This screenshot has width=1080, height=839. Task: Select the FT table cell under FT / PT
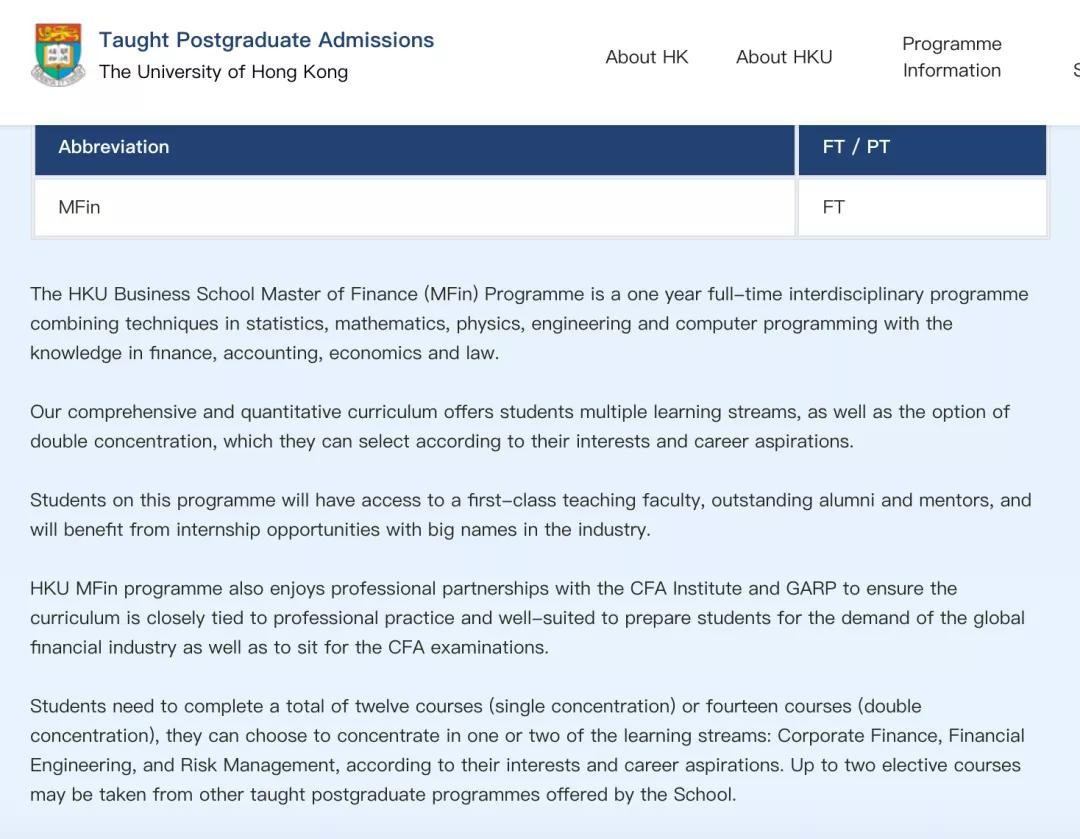pyautogui.click(x=922, y=207)
